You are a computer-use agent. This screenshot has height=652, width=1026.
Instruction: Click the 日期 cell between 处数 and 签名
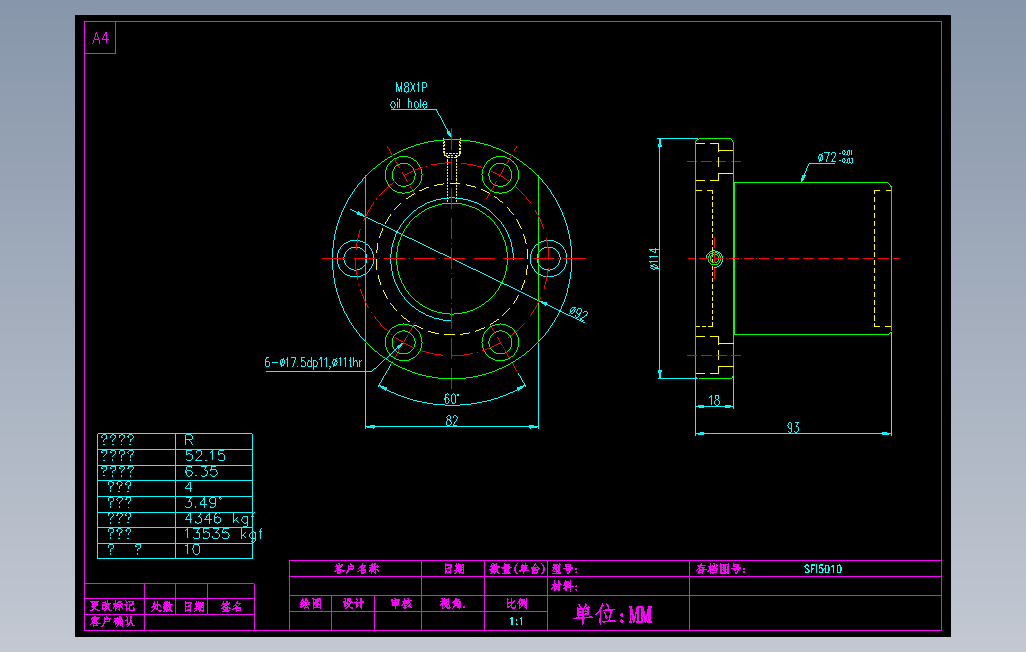pyautogui.click(x=194, y=607)
